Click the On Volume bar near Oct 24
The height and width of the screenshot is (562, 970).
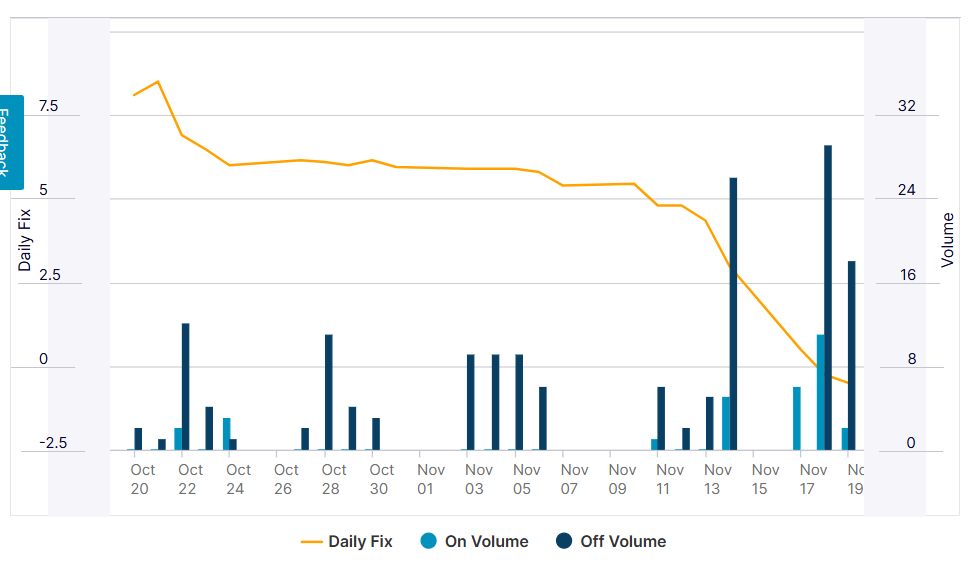(x=227, y=434)
